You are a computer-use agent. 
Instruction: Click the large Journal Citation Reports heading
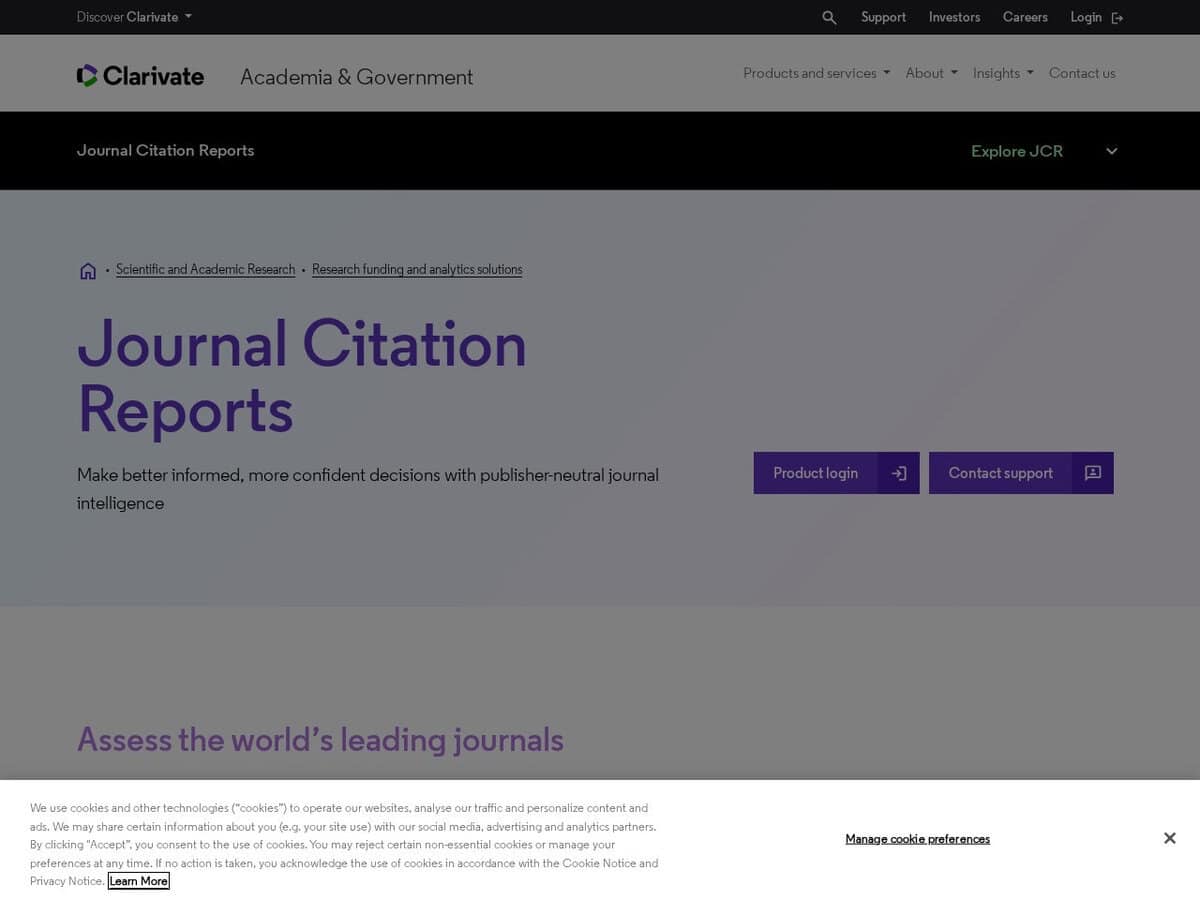tap(302, 377)
